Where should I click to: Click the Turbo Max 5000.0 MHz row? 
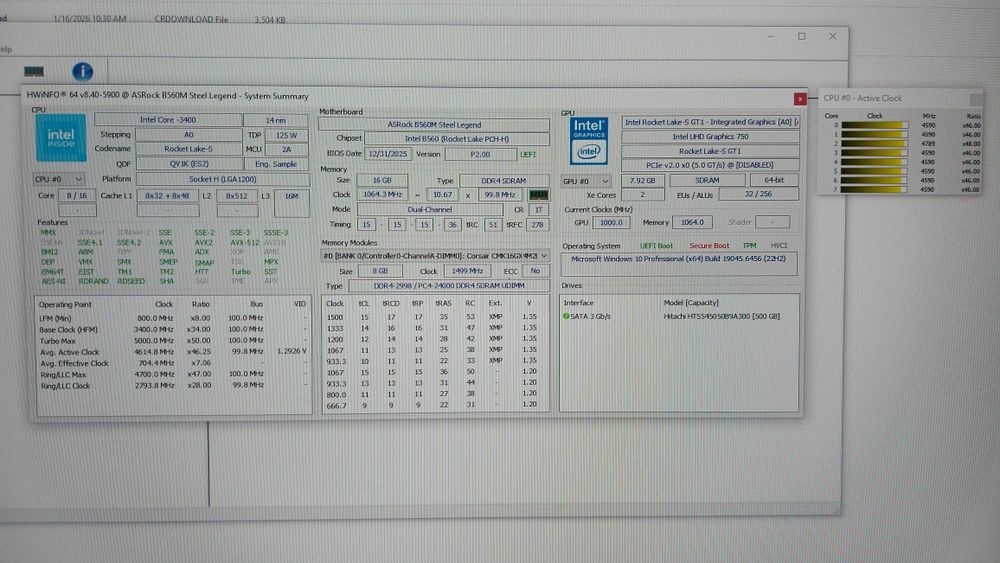[x=173, y=340]
